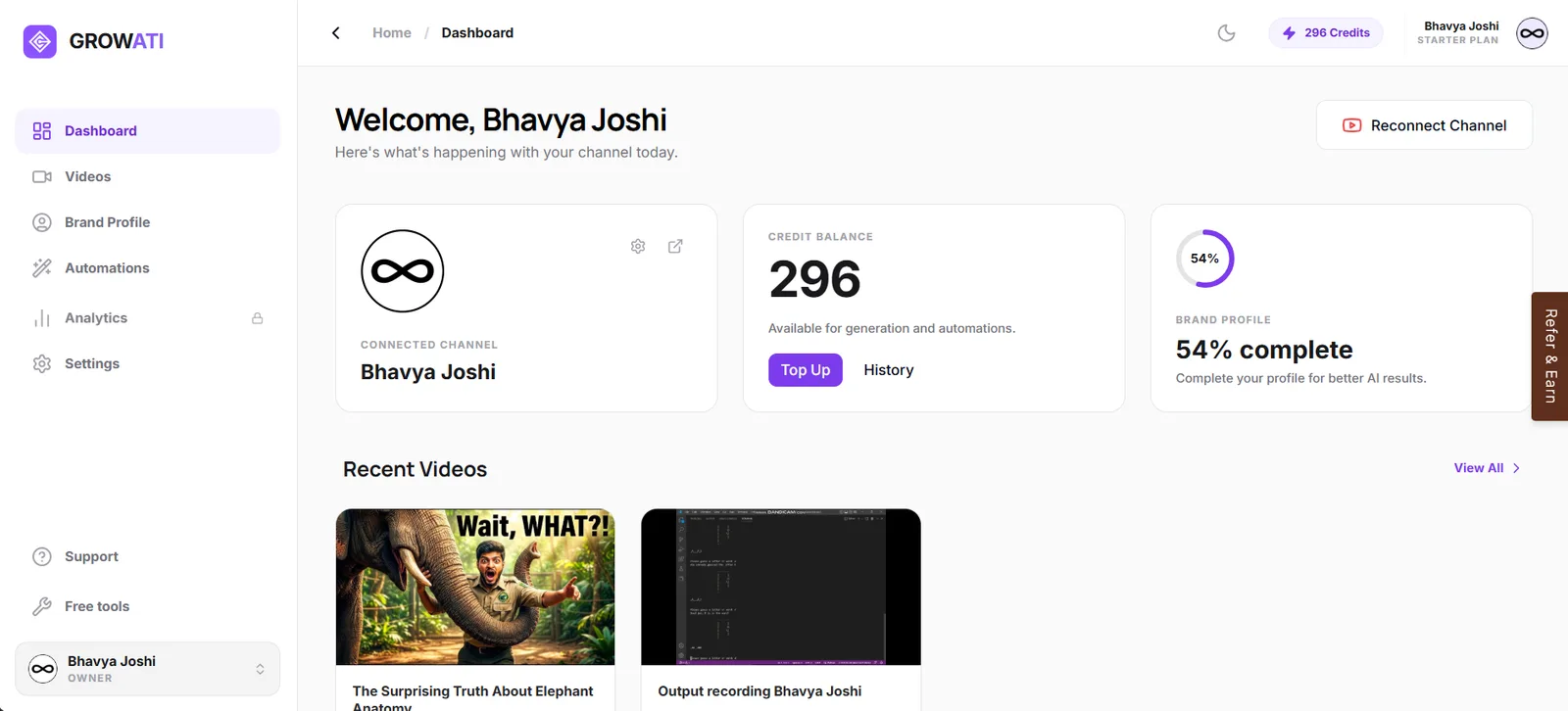The height and width of the screenshot is (711, 1568).
Task: Click the sidebar Settings gear icon
Action: point(42,363)
